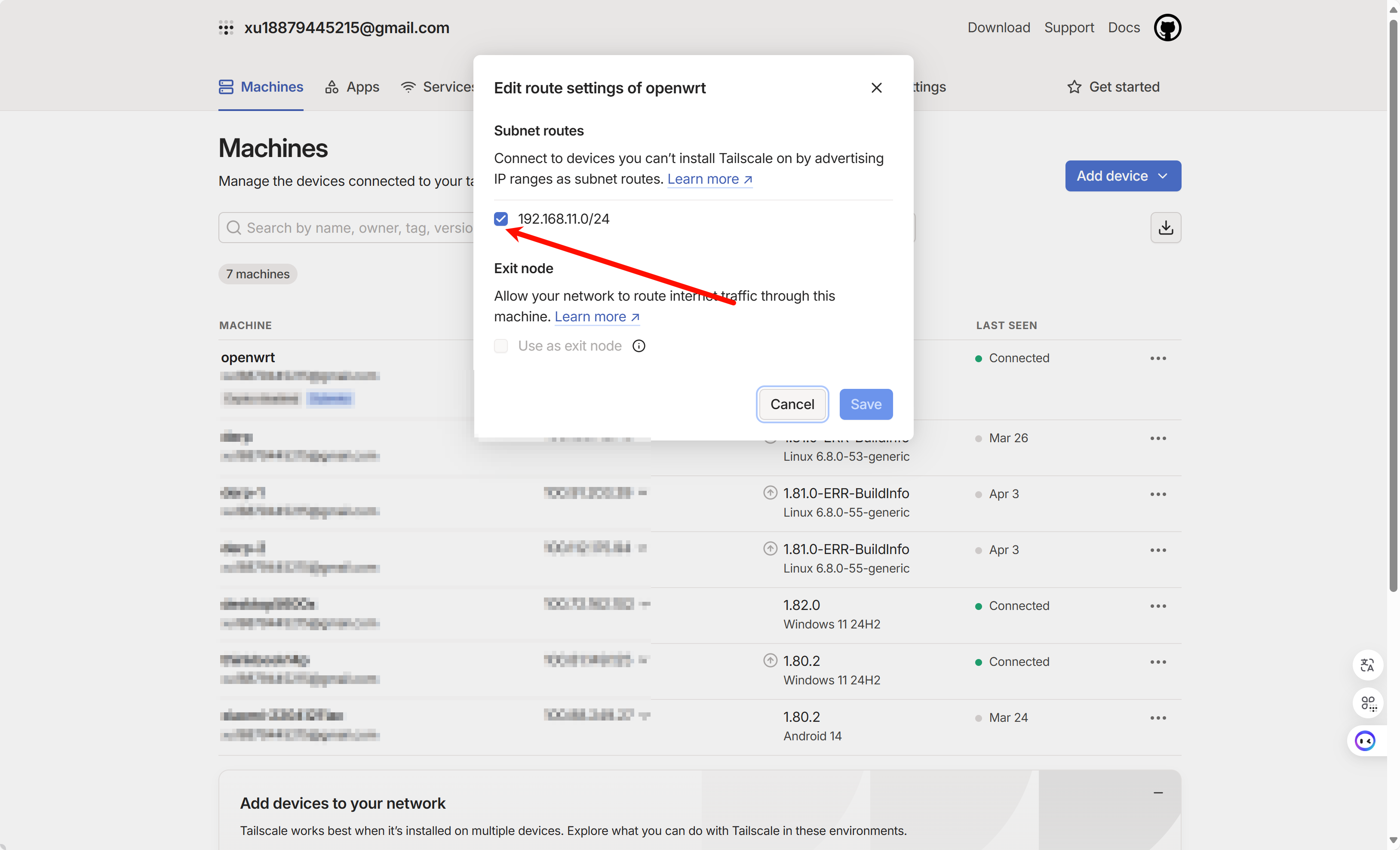
Task: Open the exit node Learn more link
Action: pos(597,316)
